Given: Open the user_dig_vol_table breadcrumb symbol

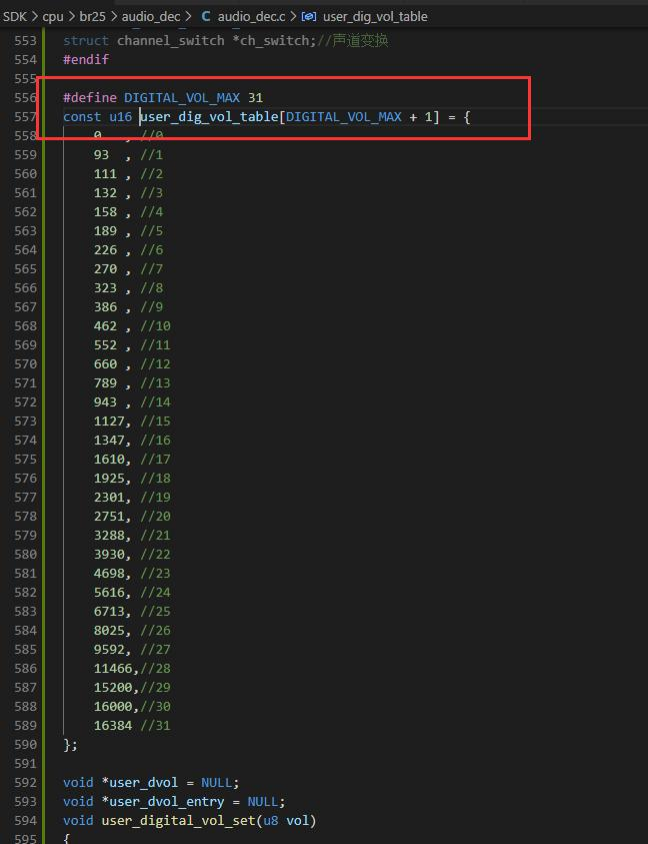Looking at the screenshot, I should [375, 17].
